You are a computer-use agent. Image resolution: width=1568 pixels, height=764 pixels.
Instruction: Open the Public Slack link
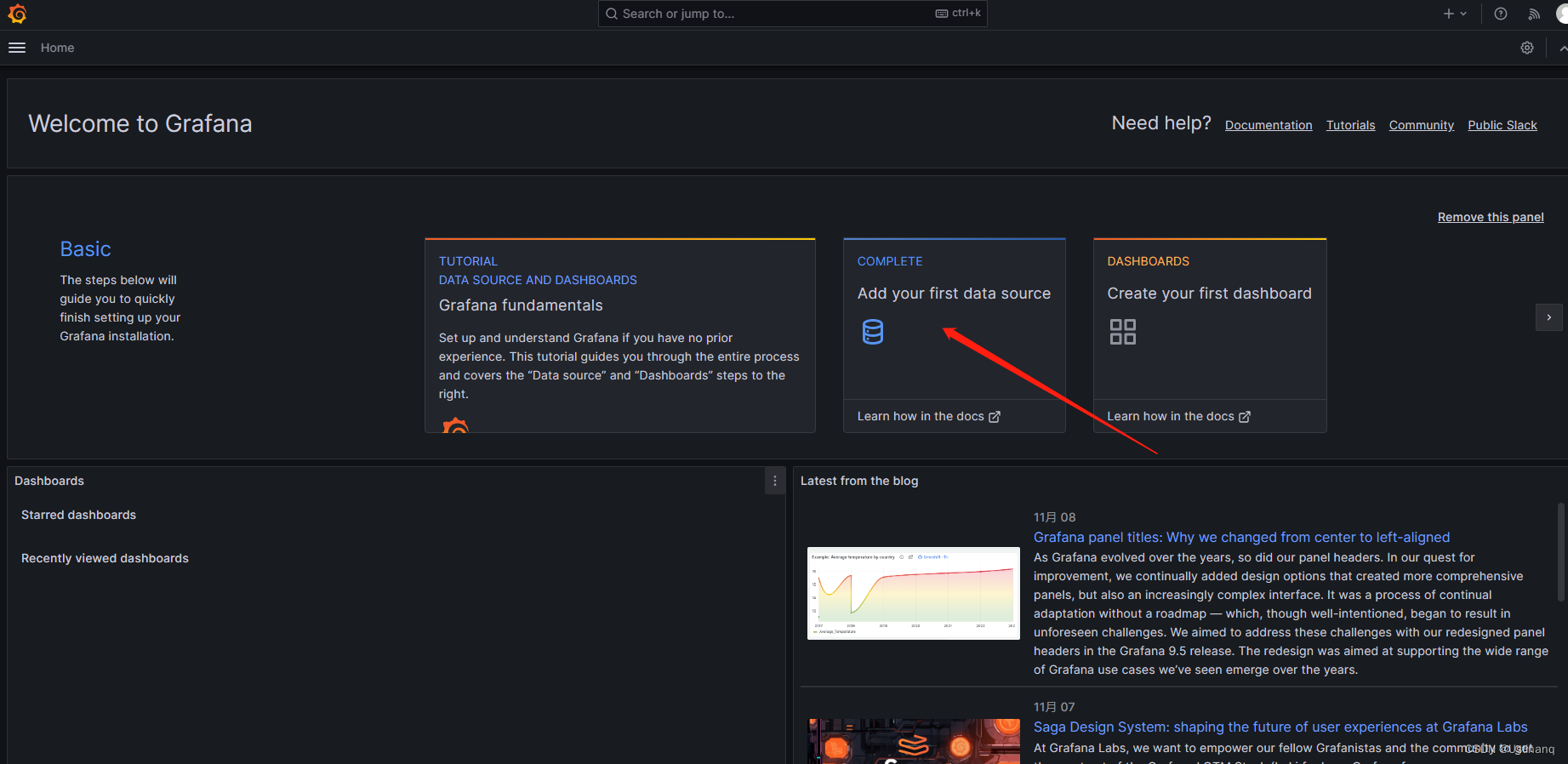coord(1502,125)
